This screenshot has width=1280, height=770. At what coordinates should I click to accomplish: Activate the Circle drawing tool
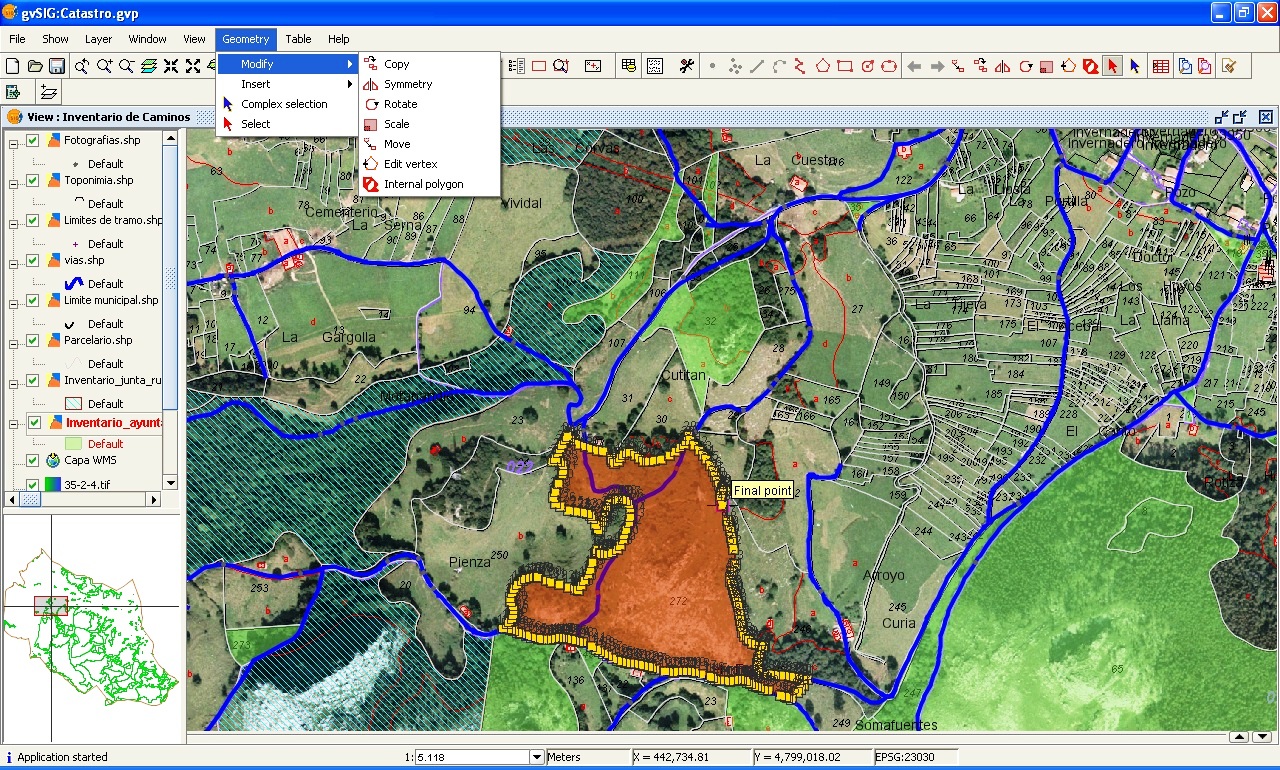(868, 66)
